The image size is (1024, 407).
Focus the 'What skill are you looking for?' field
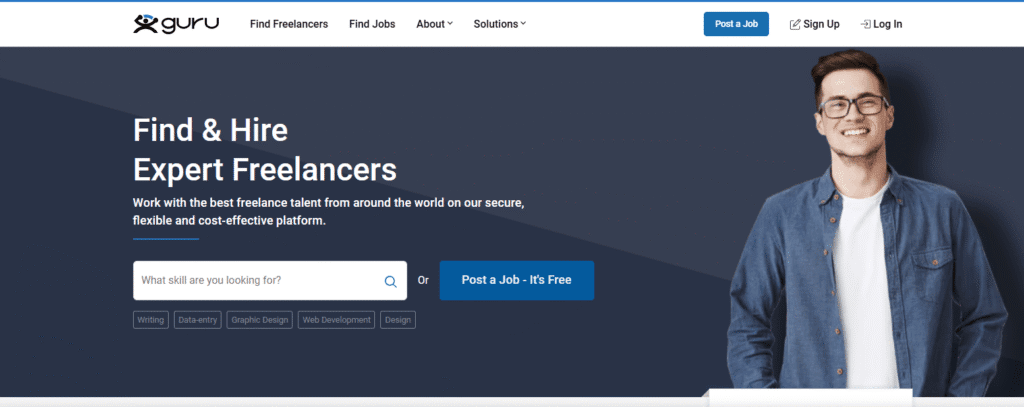[258, 281]
